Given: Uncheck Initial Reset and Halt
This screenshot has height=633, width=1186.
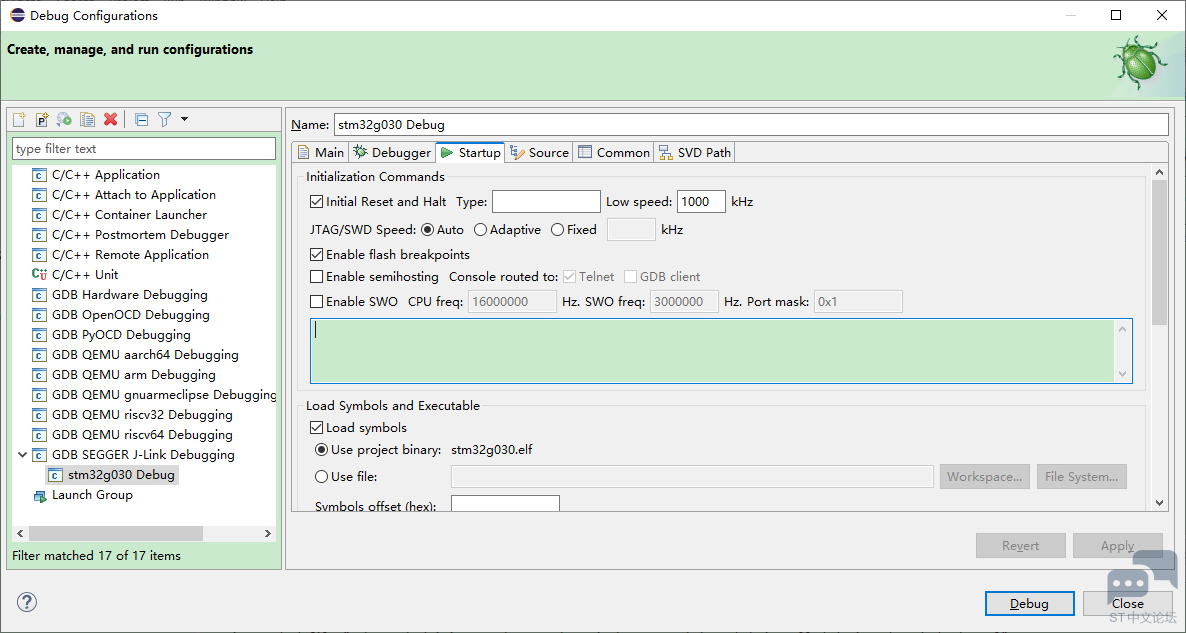Looking at the screenshot, I should [x=317, y=202].
